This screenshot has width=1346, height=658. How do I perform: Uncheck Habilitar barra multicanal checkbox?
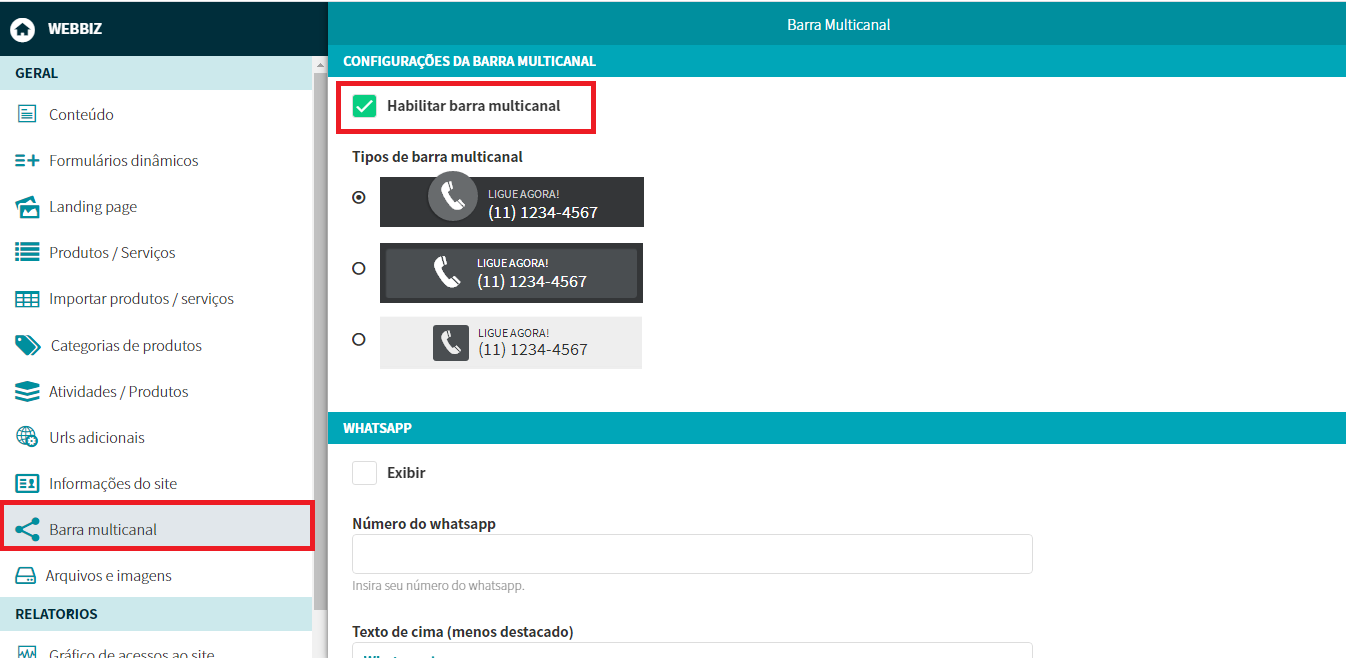click(x=365, y=106)
